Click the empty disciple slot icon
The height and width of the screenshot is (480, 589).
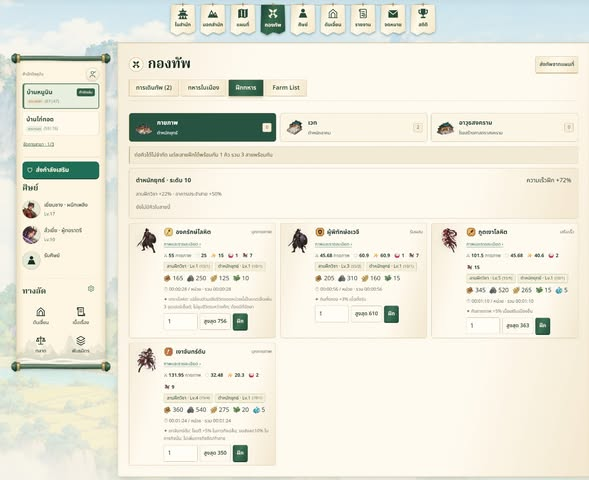(32, 260)
